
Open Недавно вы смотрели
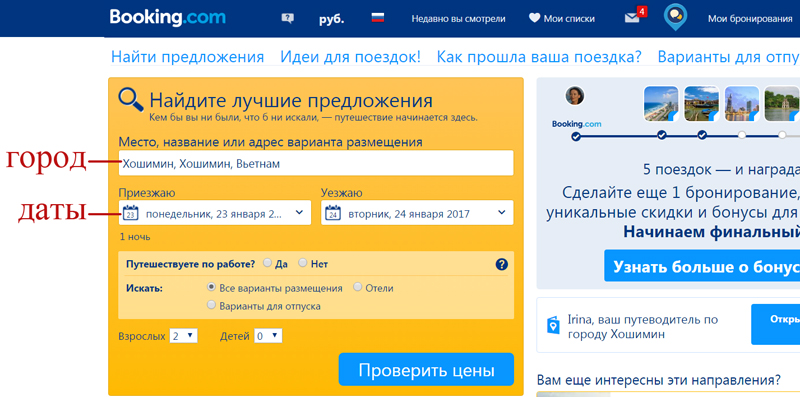[458, 19]
